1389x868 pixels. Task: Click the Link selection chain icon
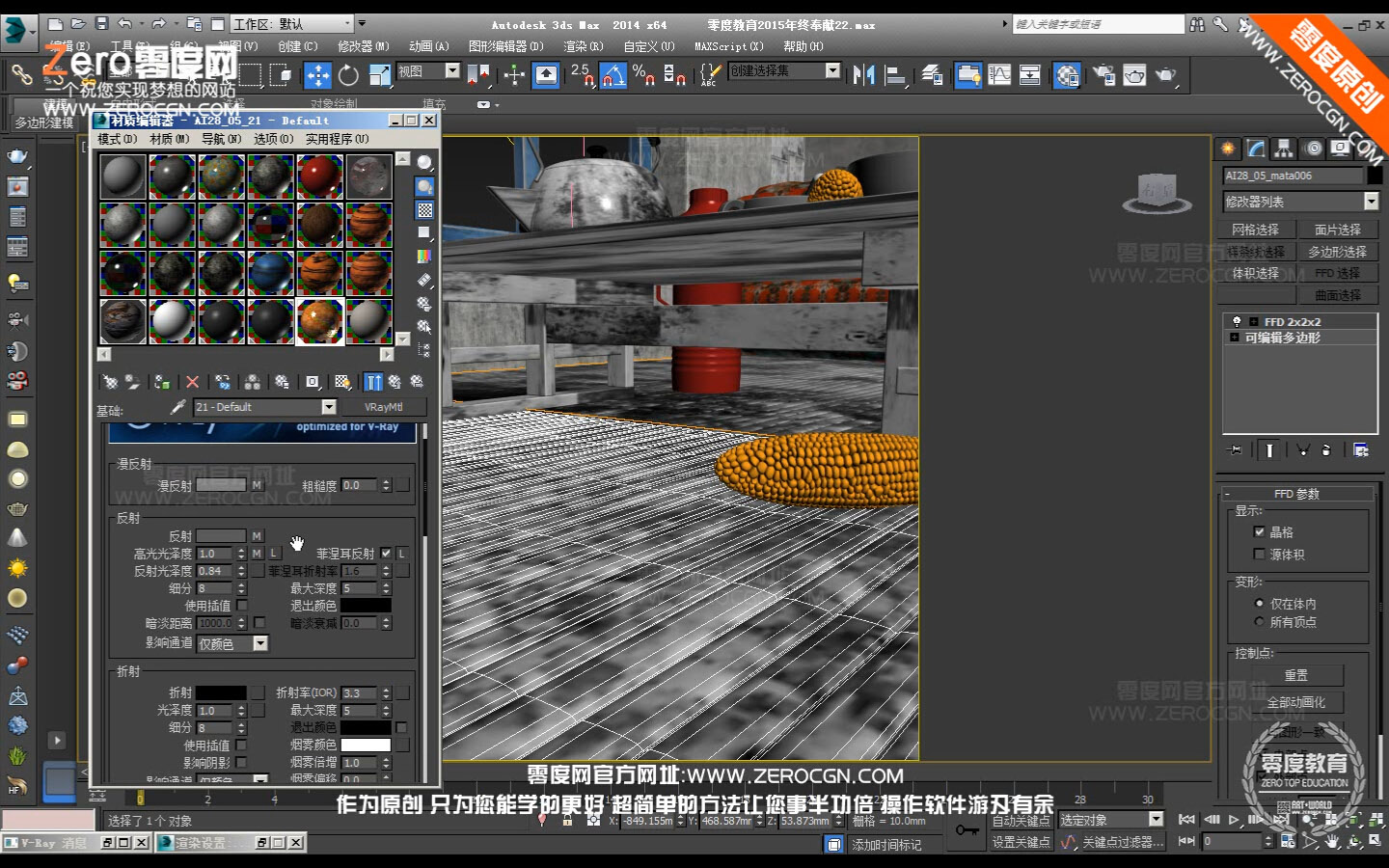pyautogui.click(x=21, y=74)
